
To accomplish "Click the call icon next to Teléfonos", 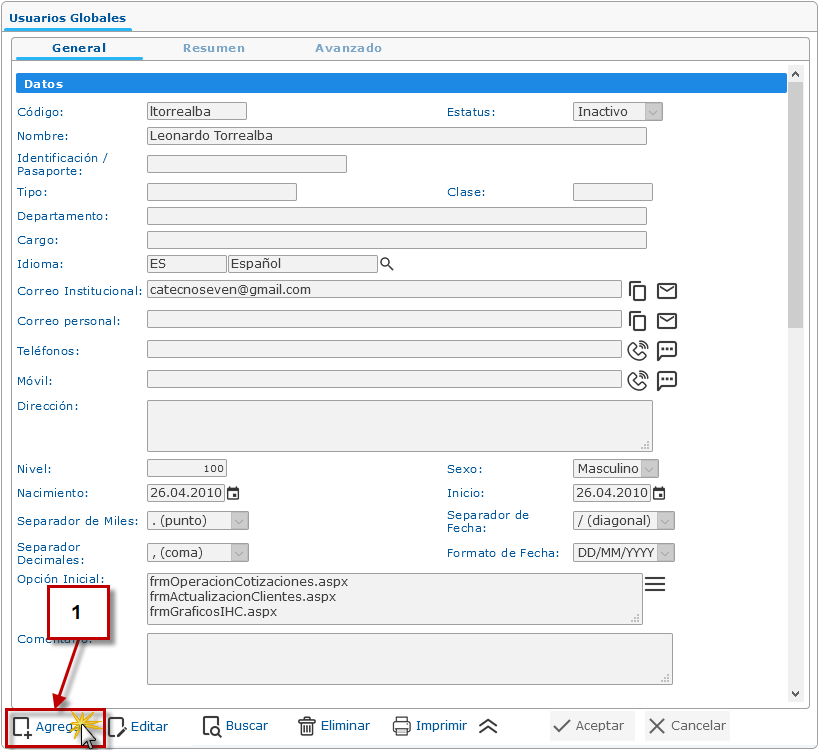I will pyautogui.click(x=637, y=351).
